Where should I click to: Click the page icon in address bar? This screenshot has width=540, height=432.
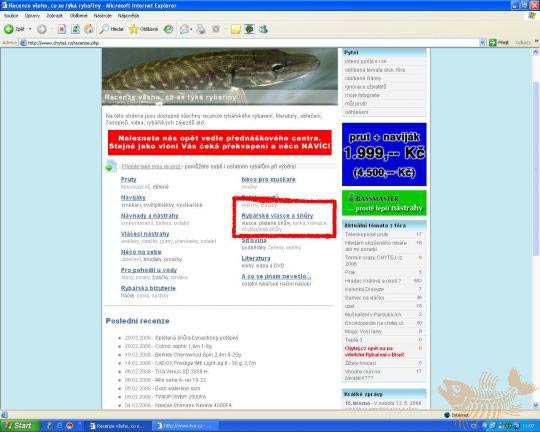23,43
